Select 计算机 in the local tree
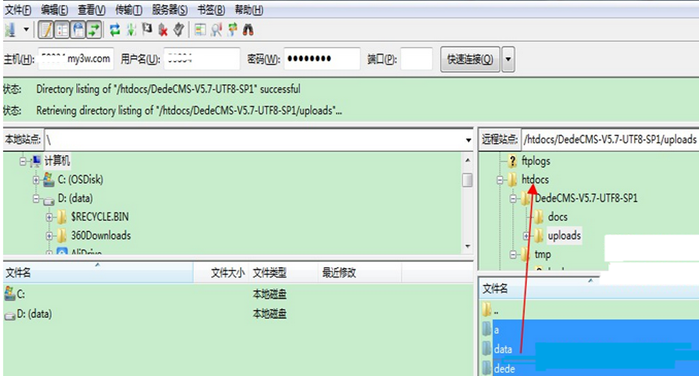Screen dimensions: 699x376 coord(57,161)
